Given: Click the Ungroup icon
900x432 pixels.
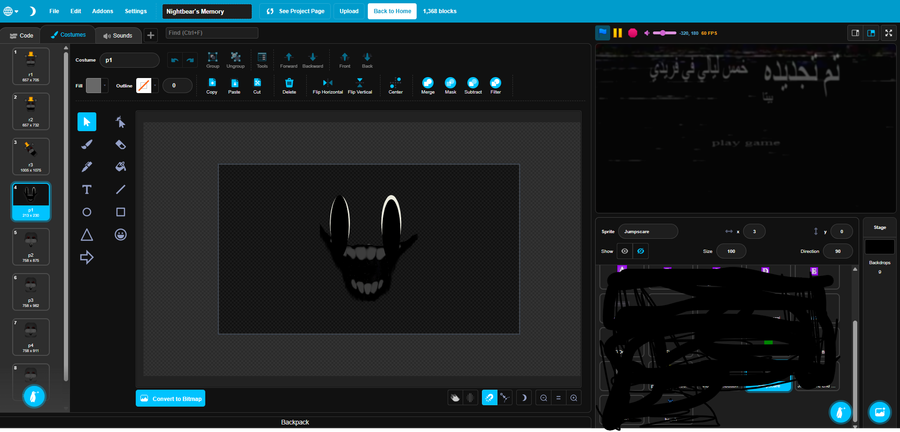Looking at the screenshot, I should click(x=235, y=60).
